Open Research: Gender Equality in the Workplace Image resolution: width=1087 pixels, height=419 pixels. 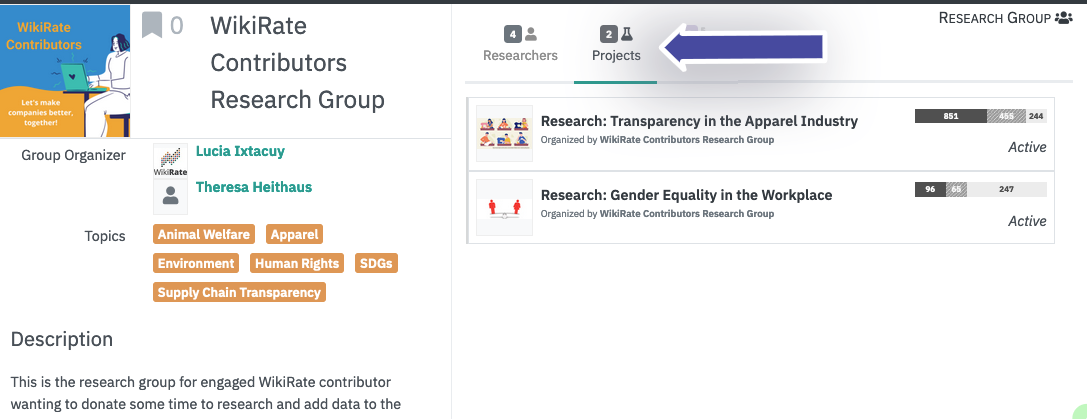click(x=686, y=196)
